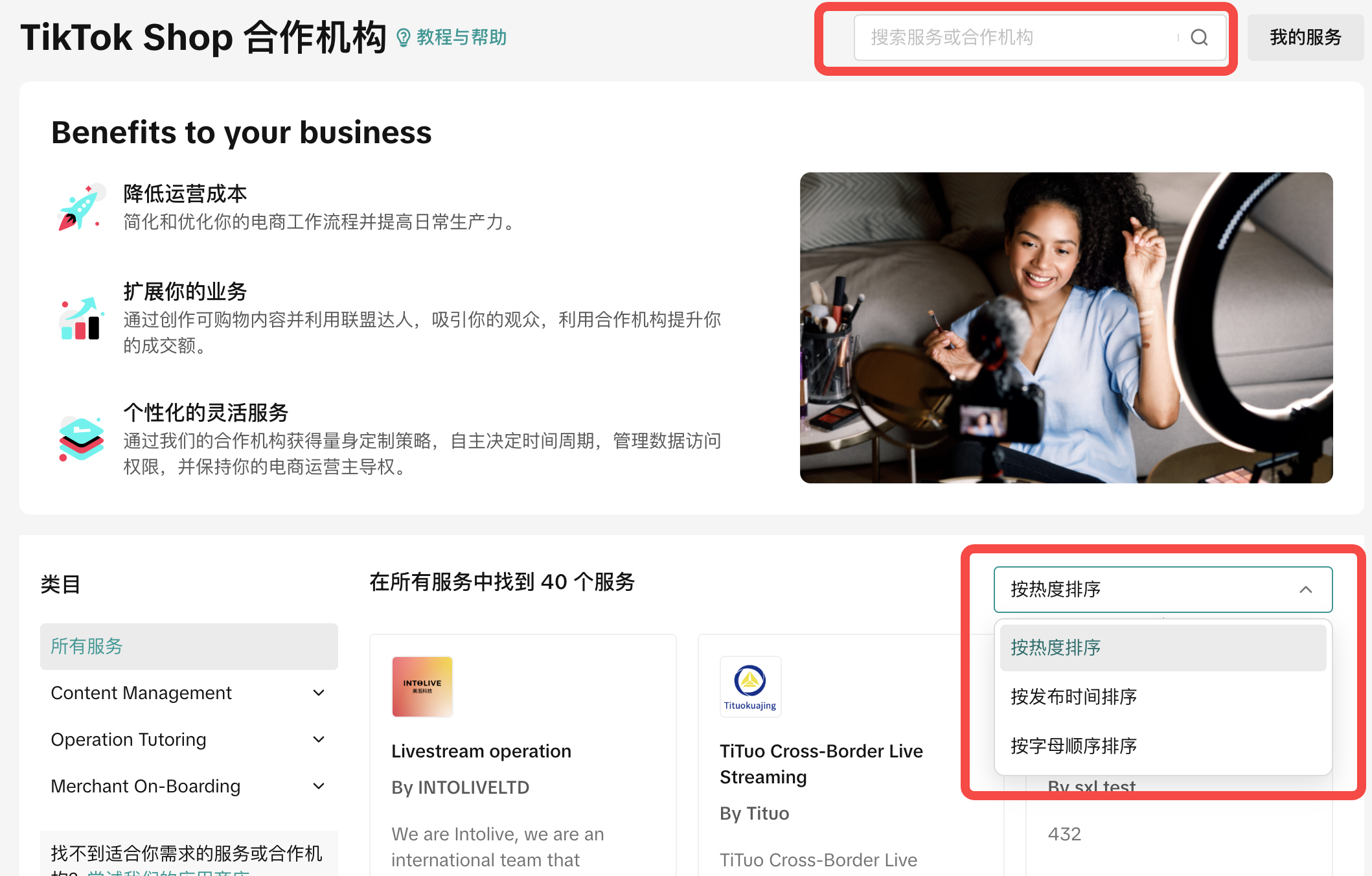Screen dimensions: 1372x876
Task: Select 按发布时间排序 sort option
Action: point(1073,697)
